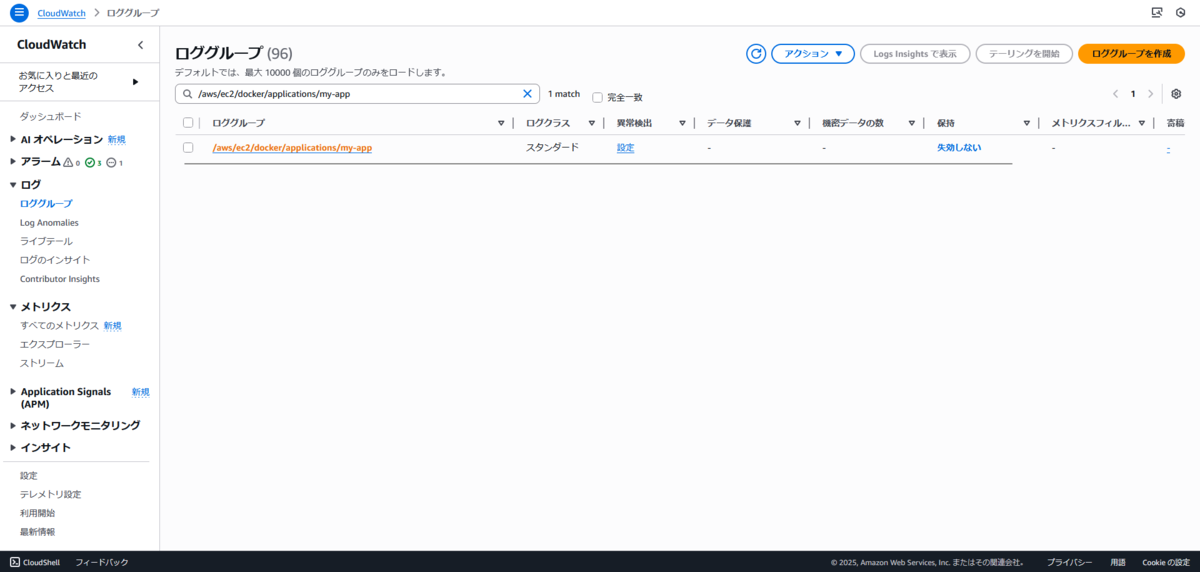The width and height of the screenshot is (1200, 572).
Task: Check the my-app log group row checkbox
Action: coord(188,147)
